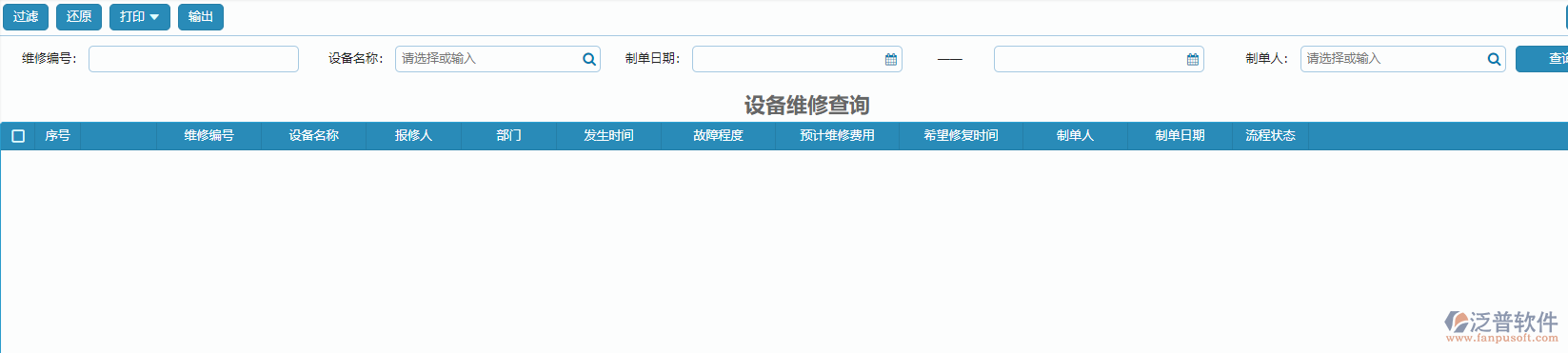Sort by 流程状态 column header
This screenshot has width=1568, height=353.
pos(1271,136)
